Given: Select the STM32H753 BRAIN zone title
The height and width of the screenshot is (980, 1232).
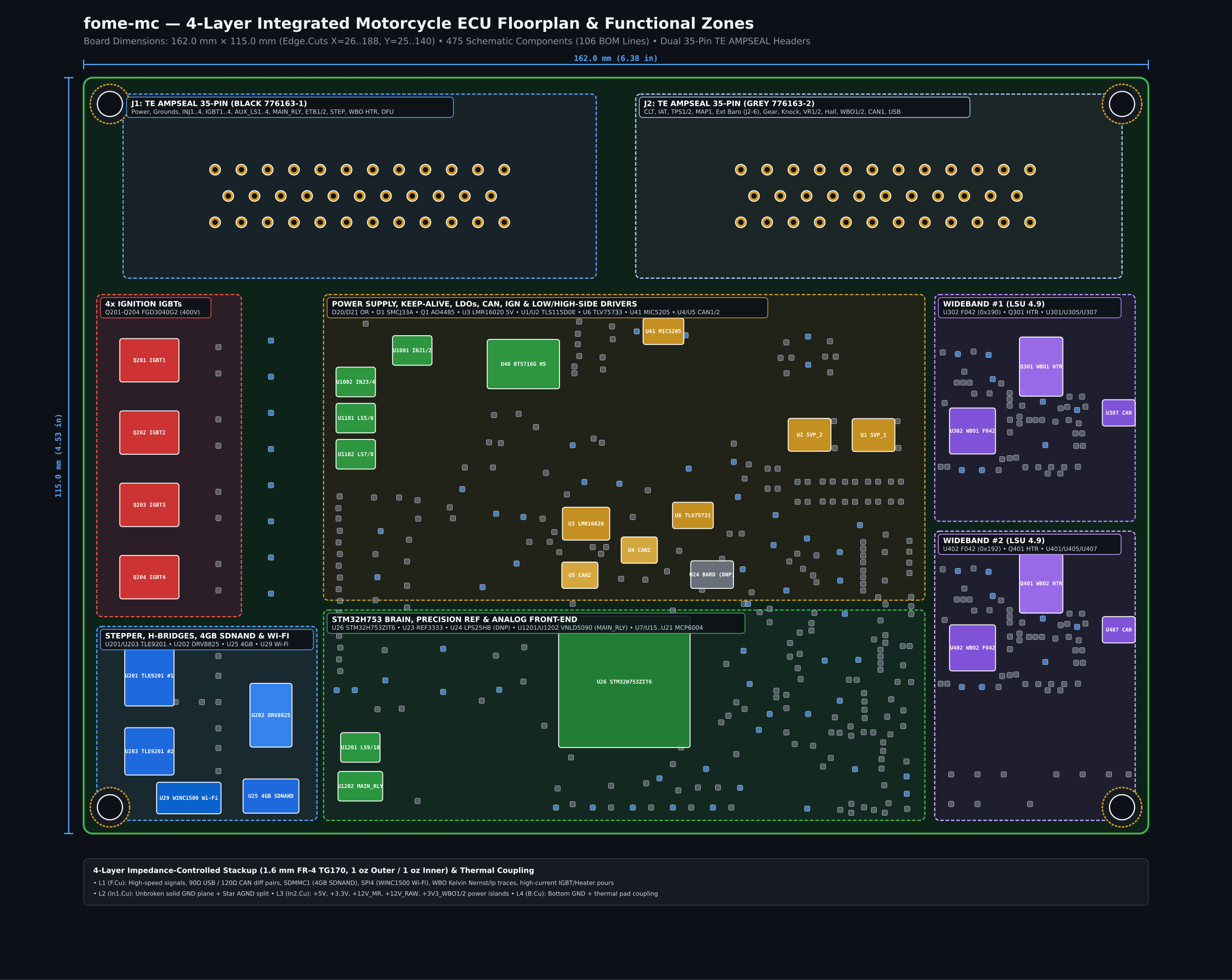Looking at the screenshot, I should pos(454,620).
